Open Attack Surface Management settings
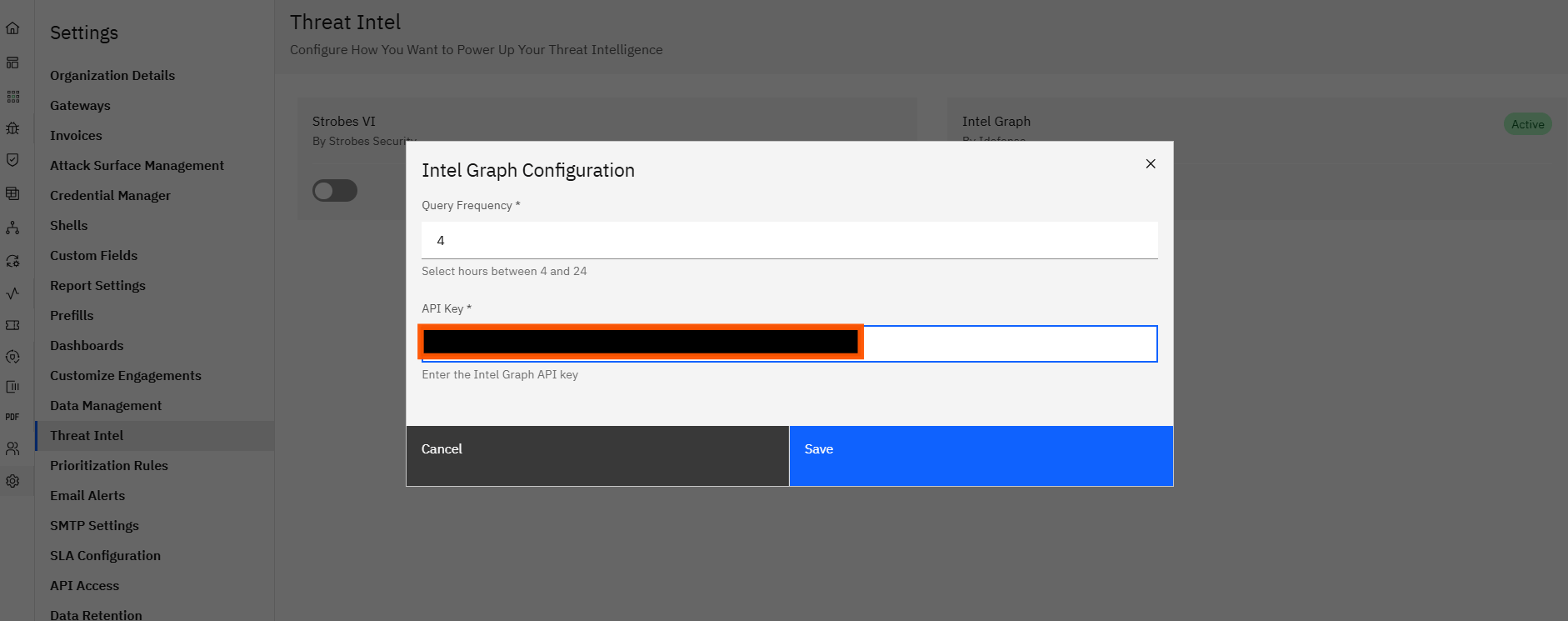1568x621 pixels. 137,165
